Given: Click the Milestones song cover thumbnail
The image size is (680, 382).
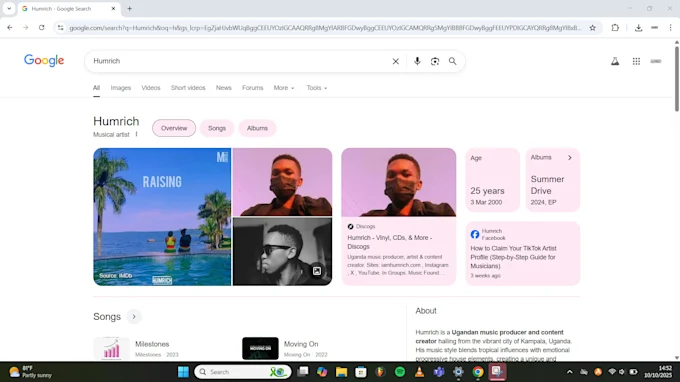Looking at the screenshot, I should [111, 349].
